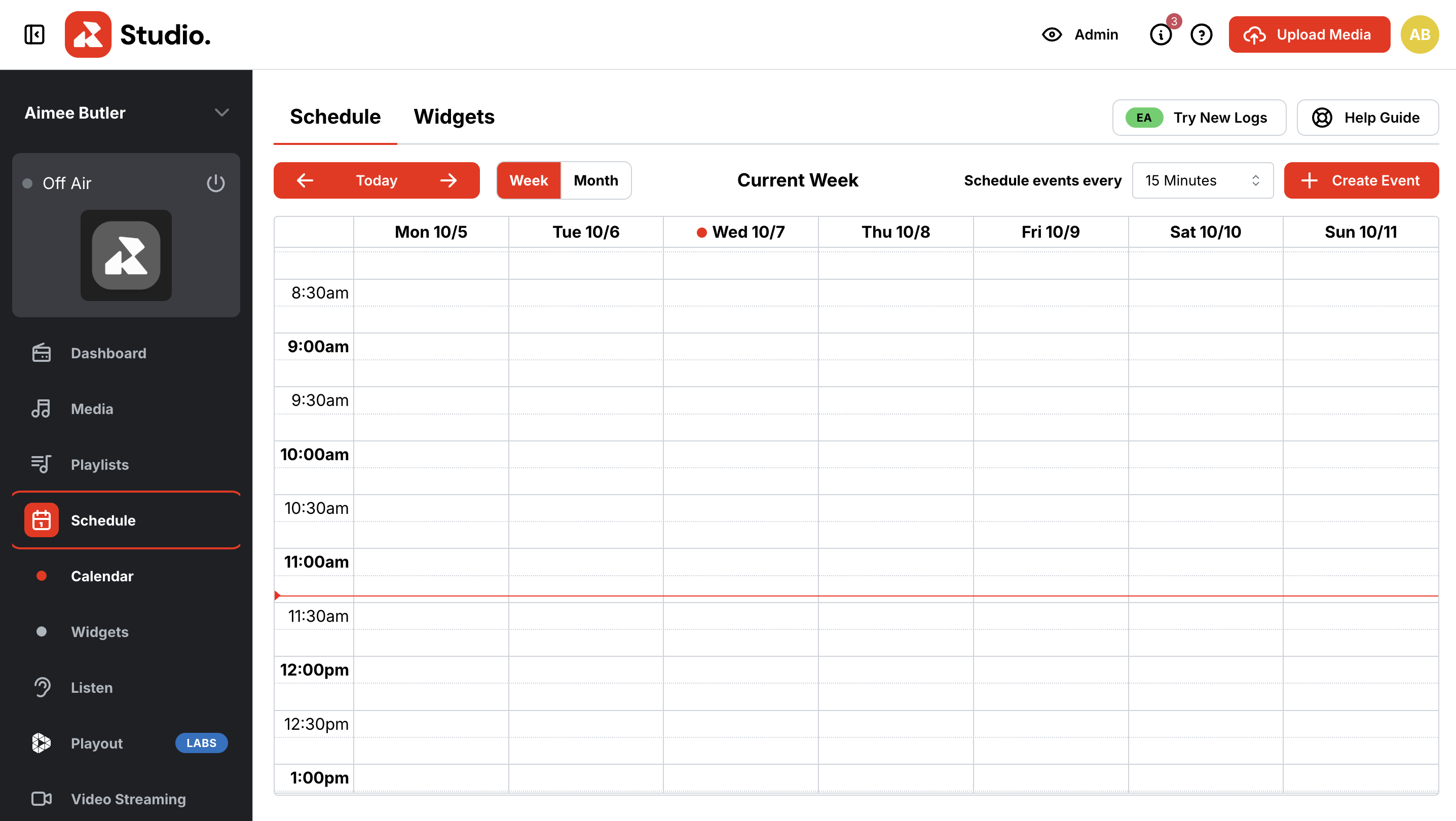Switch to the Schedule tab

click(335, 117)
